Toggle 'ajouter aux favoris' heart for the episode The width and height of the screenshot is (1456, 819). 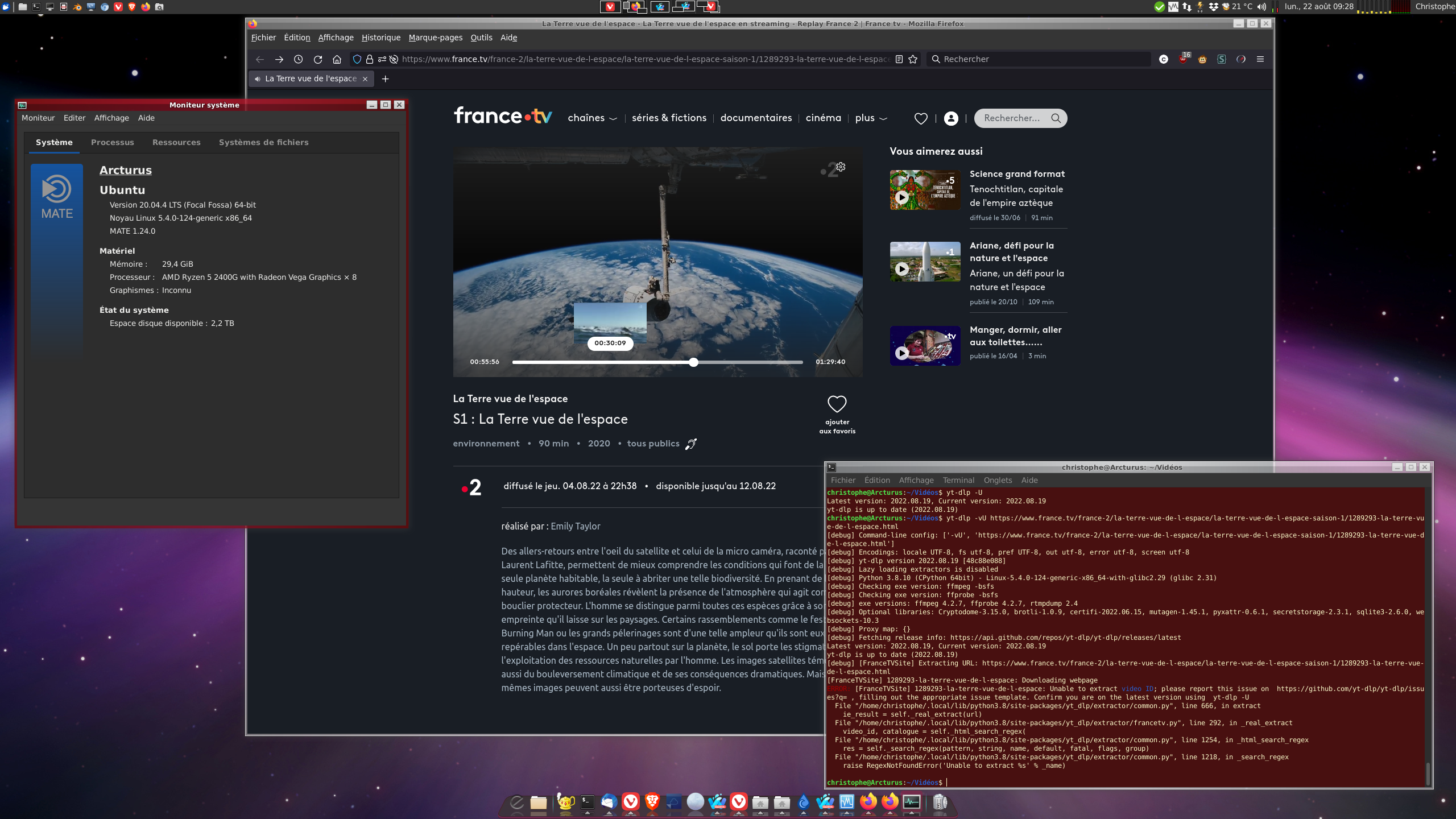tap(837, 404)
